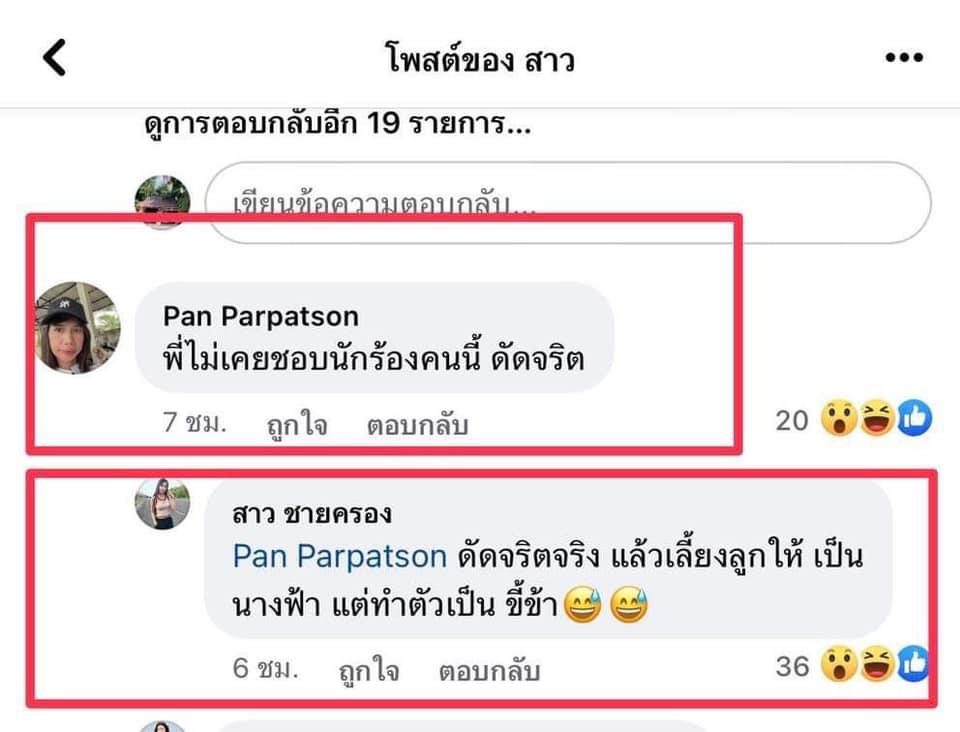Click the blue 'Pan Parpatson' mention in the reply
Image resolution: width=960 pixels, height=732 pixels.
(340, 556)
